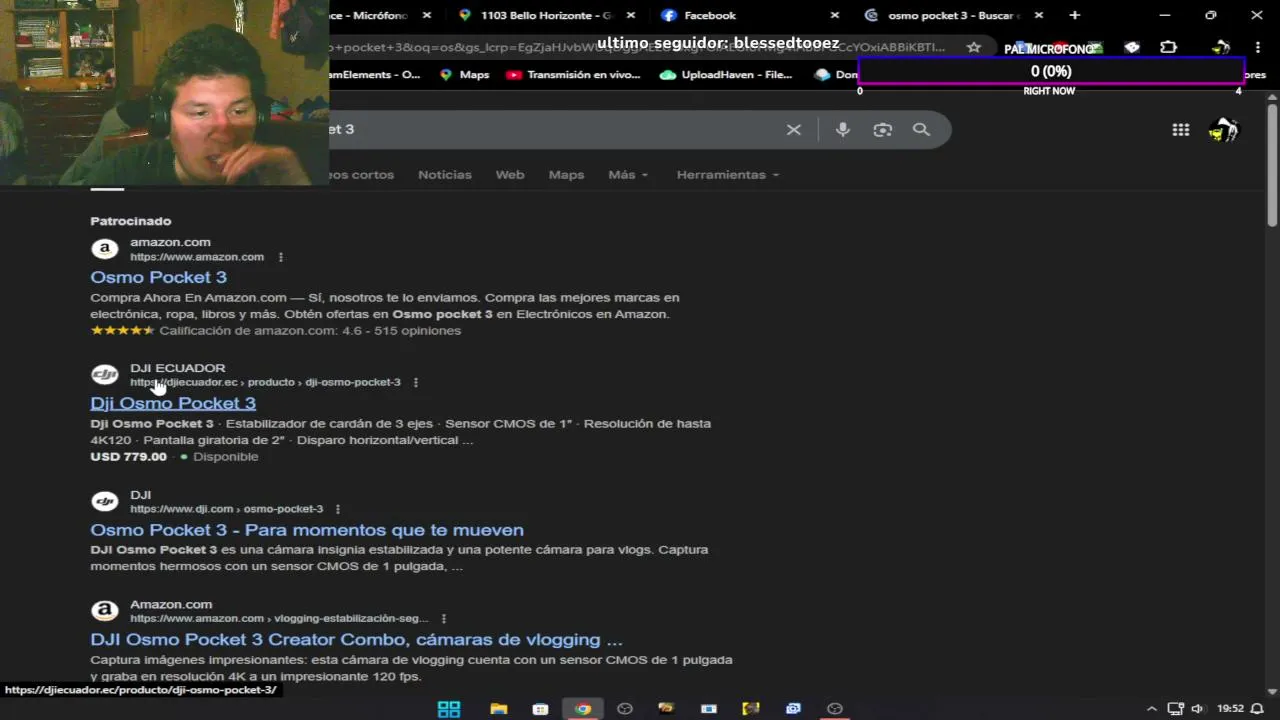Switch to the Maps results tab
Screen dimensions: 1280x720
566,174
